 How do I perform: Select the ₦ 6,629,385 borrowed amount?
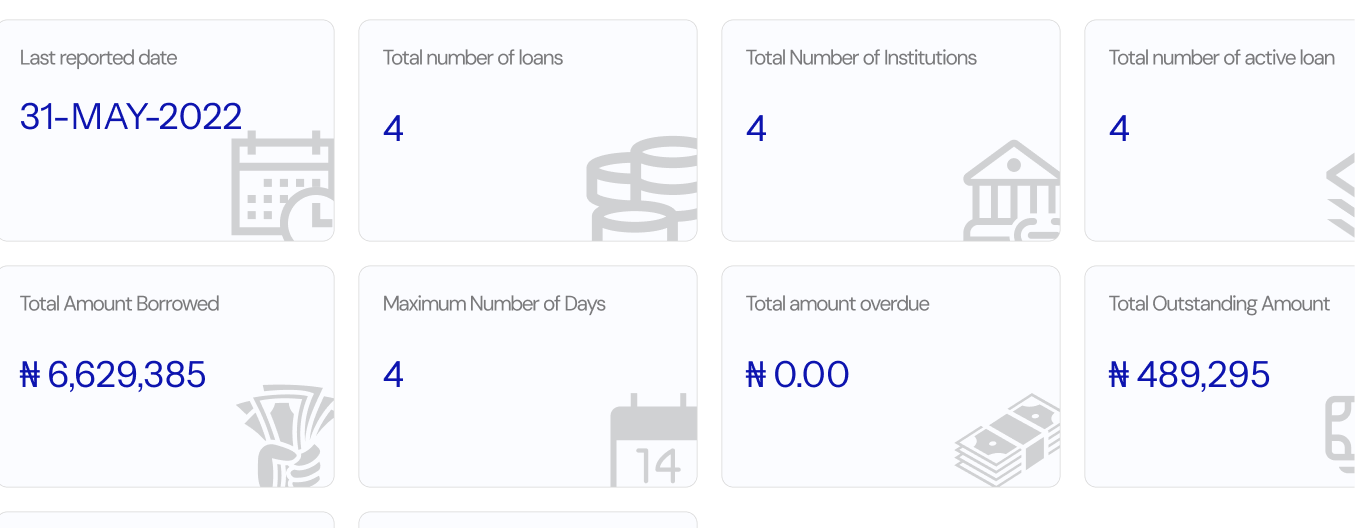pos(113,375)
